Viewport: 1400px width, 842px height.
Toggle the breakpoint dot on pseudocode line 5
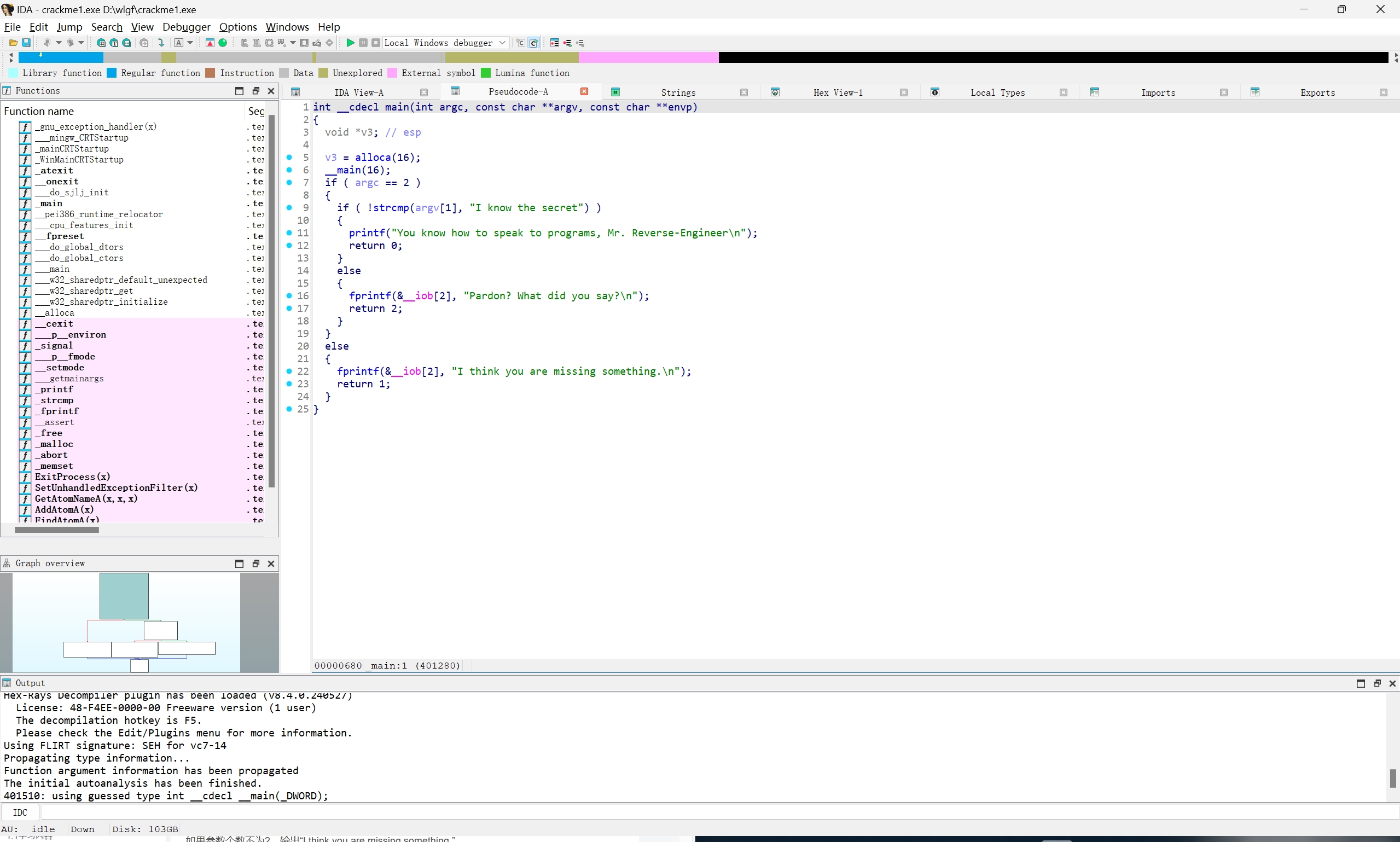click(x=289, y=157)
